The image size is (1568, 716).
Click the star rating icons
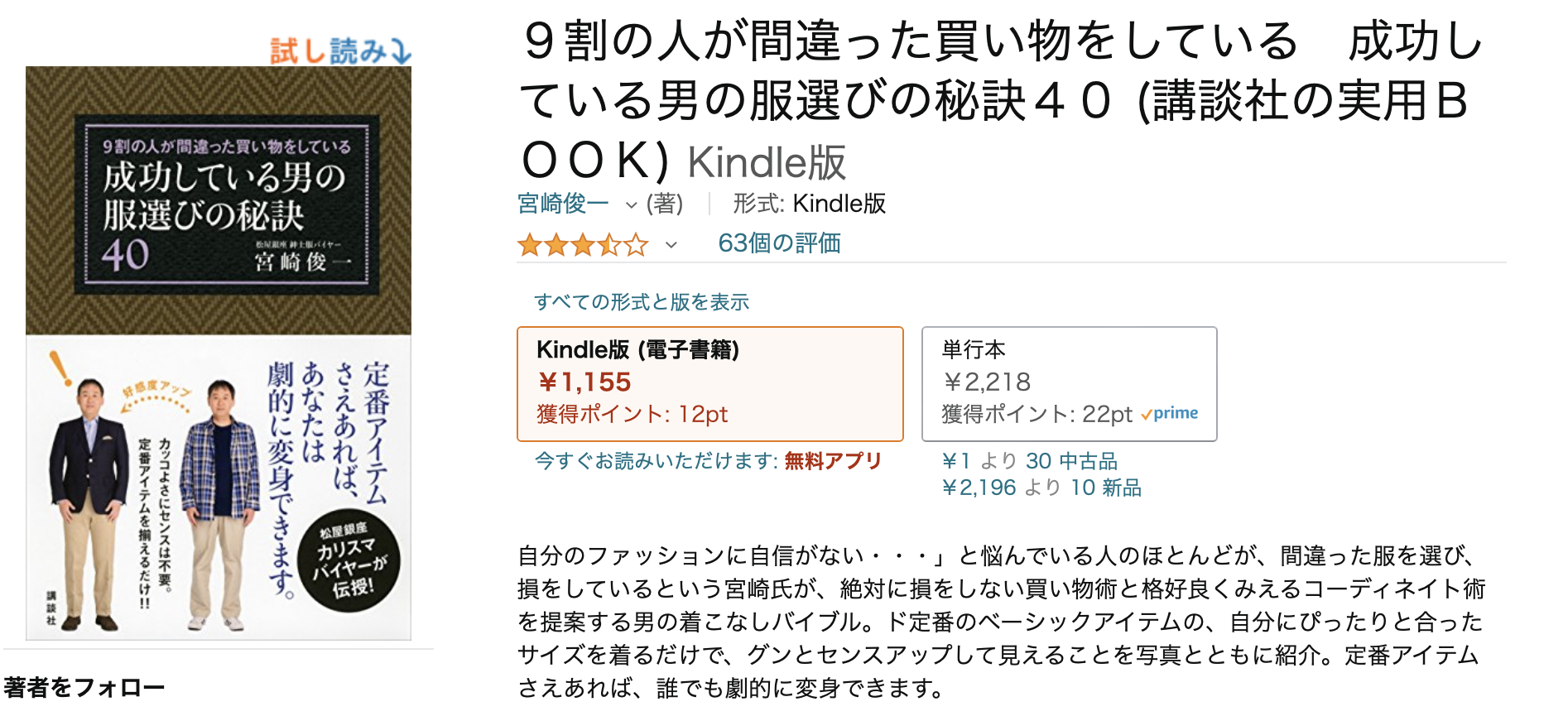(582, 245)
